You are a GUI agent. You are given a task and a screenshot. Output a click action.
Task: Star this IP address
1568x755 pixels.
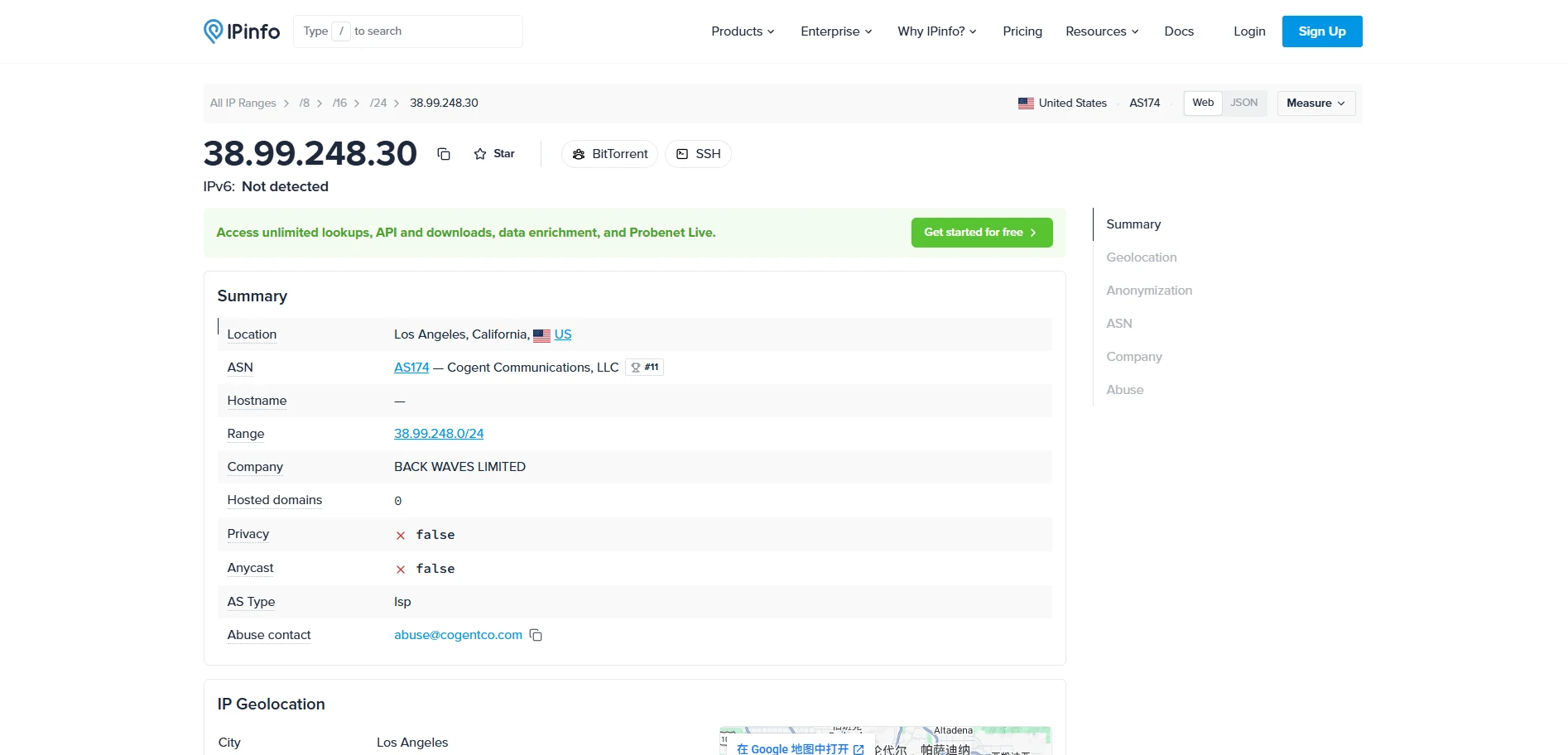pos(494,154)
